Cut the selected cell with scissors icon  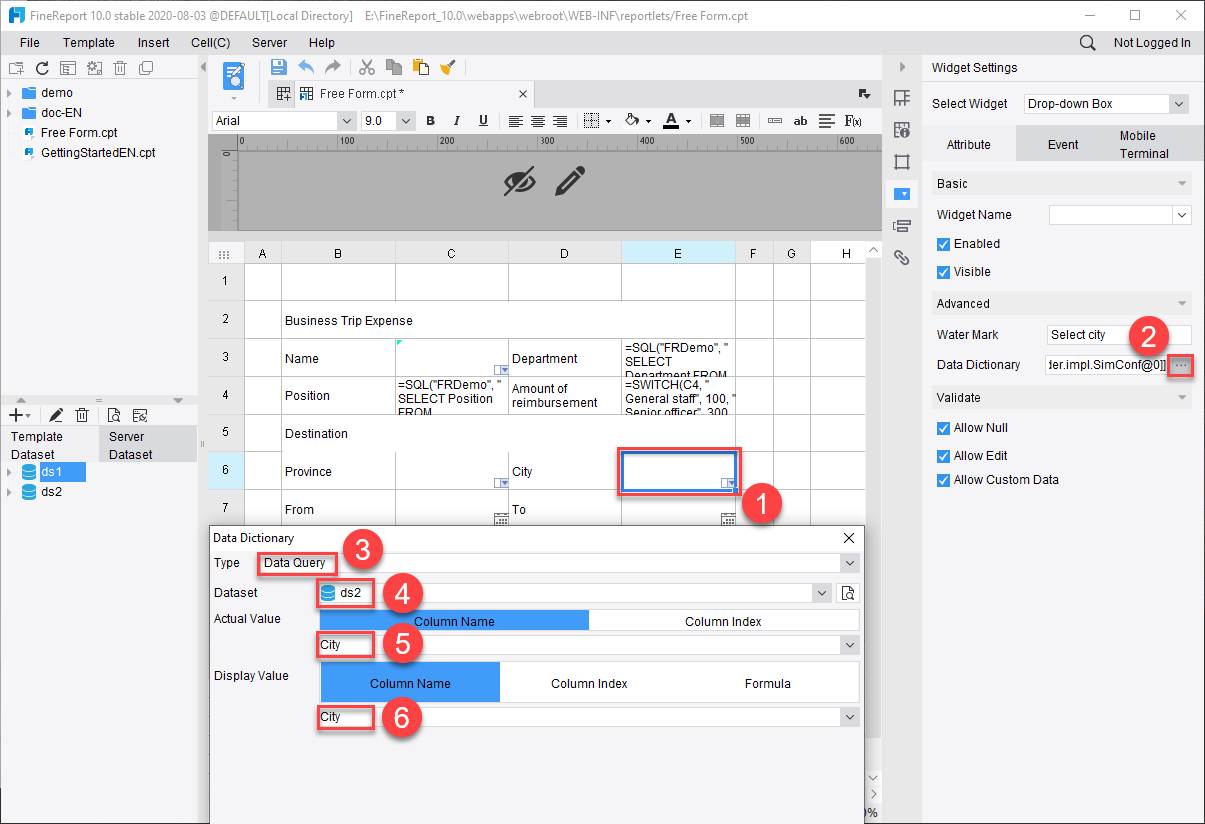point(367,67)
